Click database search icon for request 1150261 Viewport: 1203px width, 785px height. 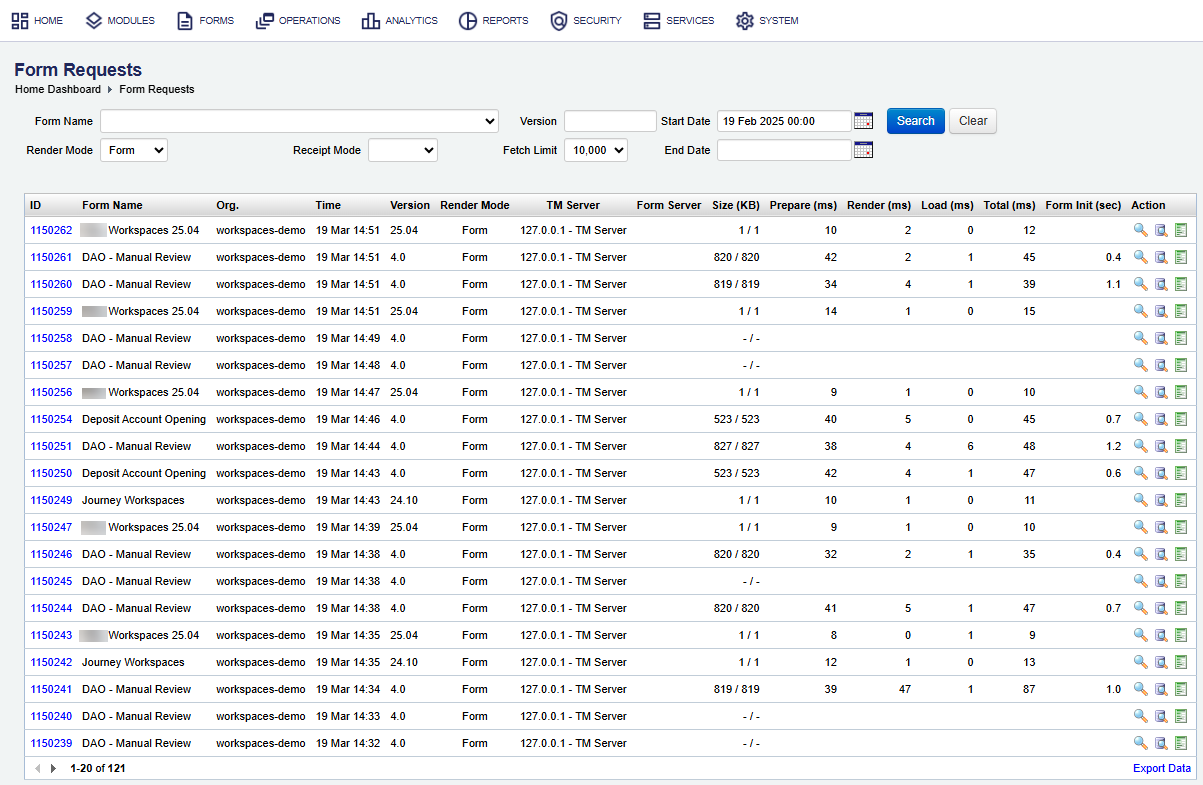[1161, 257]
